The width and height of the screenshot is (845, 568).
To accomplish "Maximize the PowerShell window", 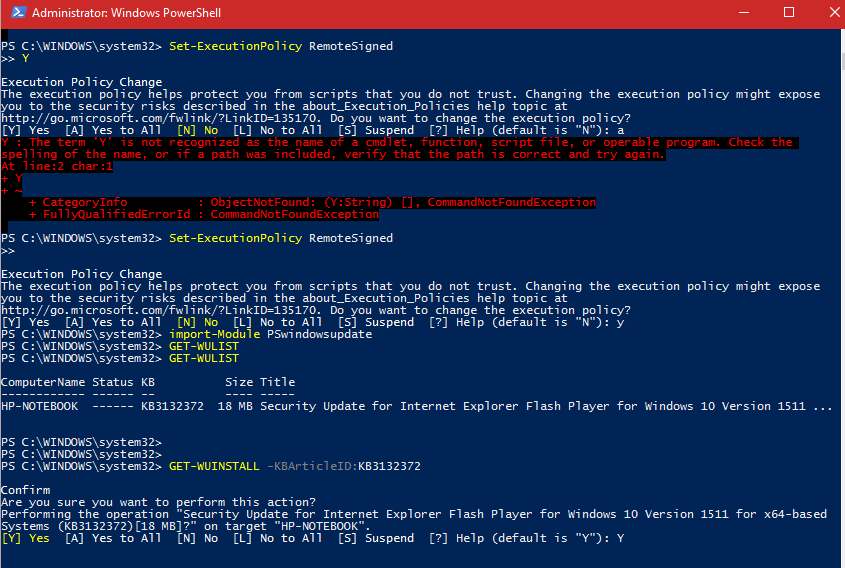I will 789,14.
